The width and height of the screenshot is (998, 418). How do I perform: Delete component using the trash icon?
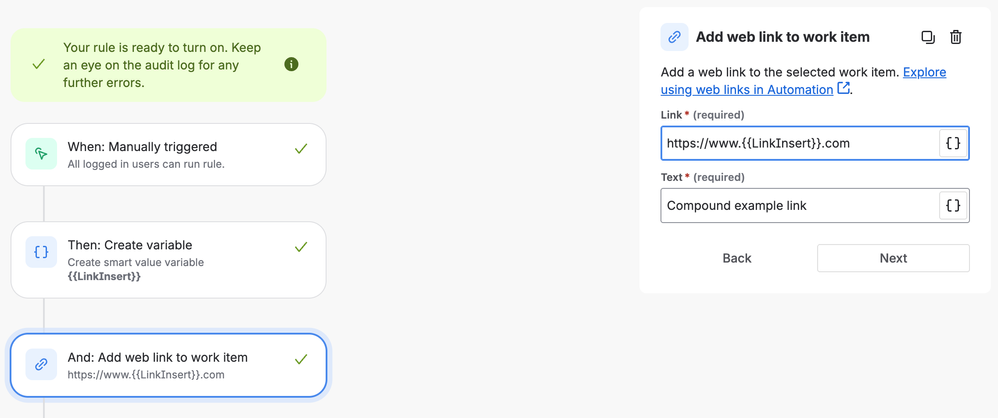pyautogui.click(x=956, y=37)
